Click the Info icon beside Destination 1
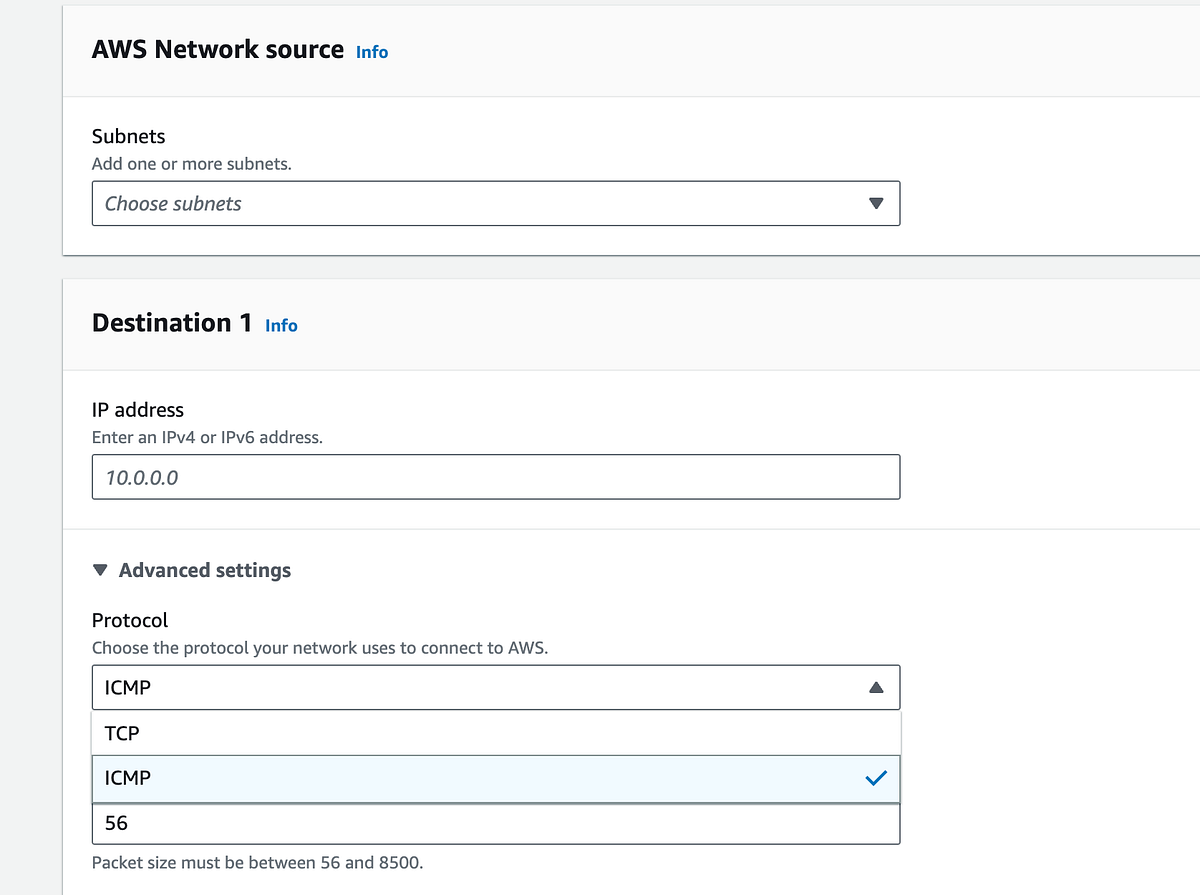Image resolution: width=1200 pixels, height=895 pixels. (281, 325)
